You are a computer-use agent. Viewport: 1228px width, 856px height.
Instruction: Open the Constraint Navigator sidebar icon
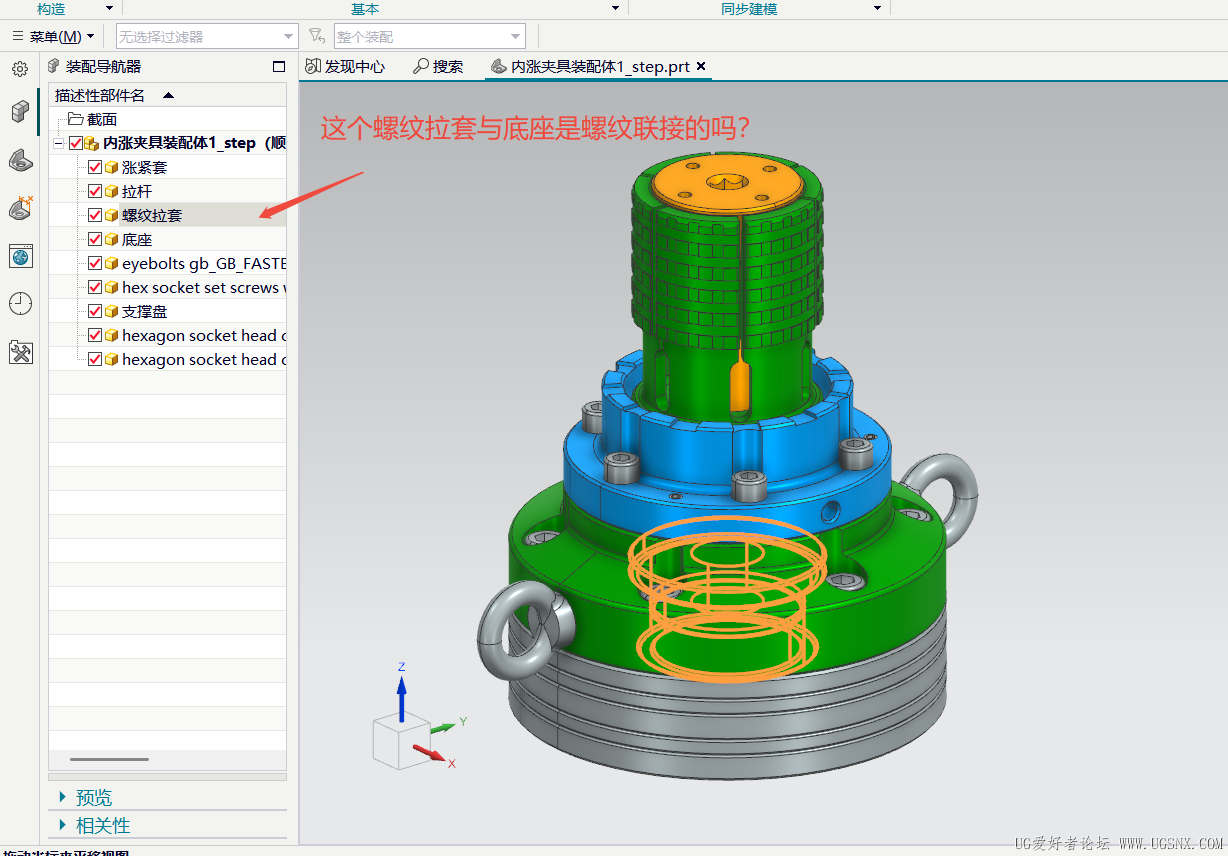coord(21,208)
